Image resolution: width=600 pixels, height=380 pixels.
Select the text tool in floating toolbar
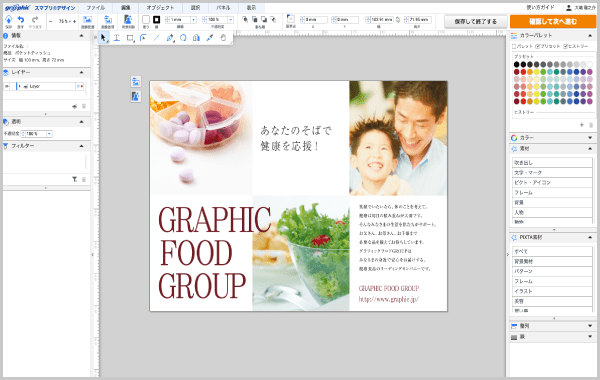coord(117,38)
